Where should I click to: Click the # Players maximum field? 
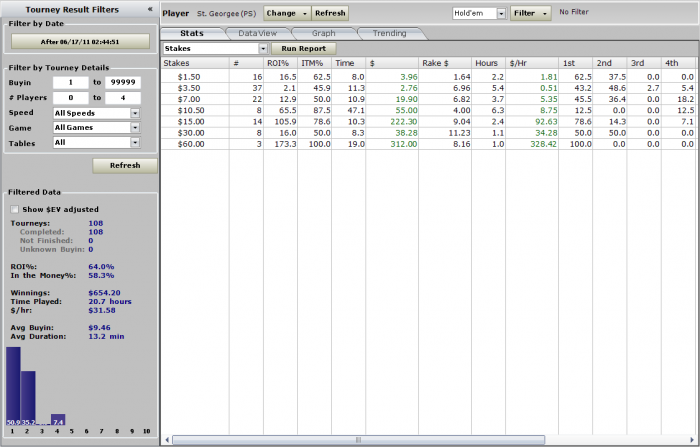[x=123, y=98]
